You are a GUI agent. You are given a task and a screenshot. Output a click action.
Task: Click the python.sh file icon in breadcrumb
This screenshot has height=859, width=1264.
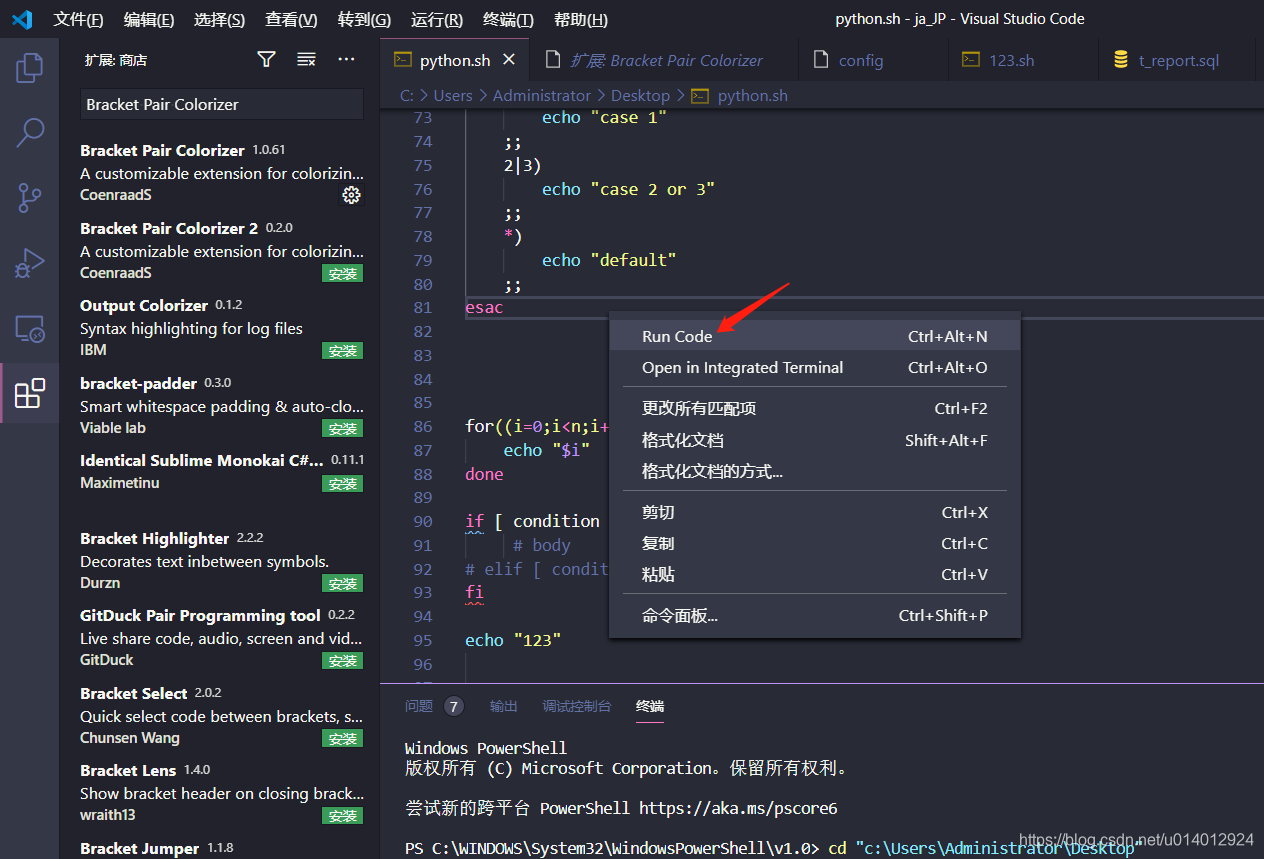pyautogui.click(x=700, y=96)
